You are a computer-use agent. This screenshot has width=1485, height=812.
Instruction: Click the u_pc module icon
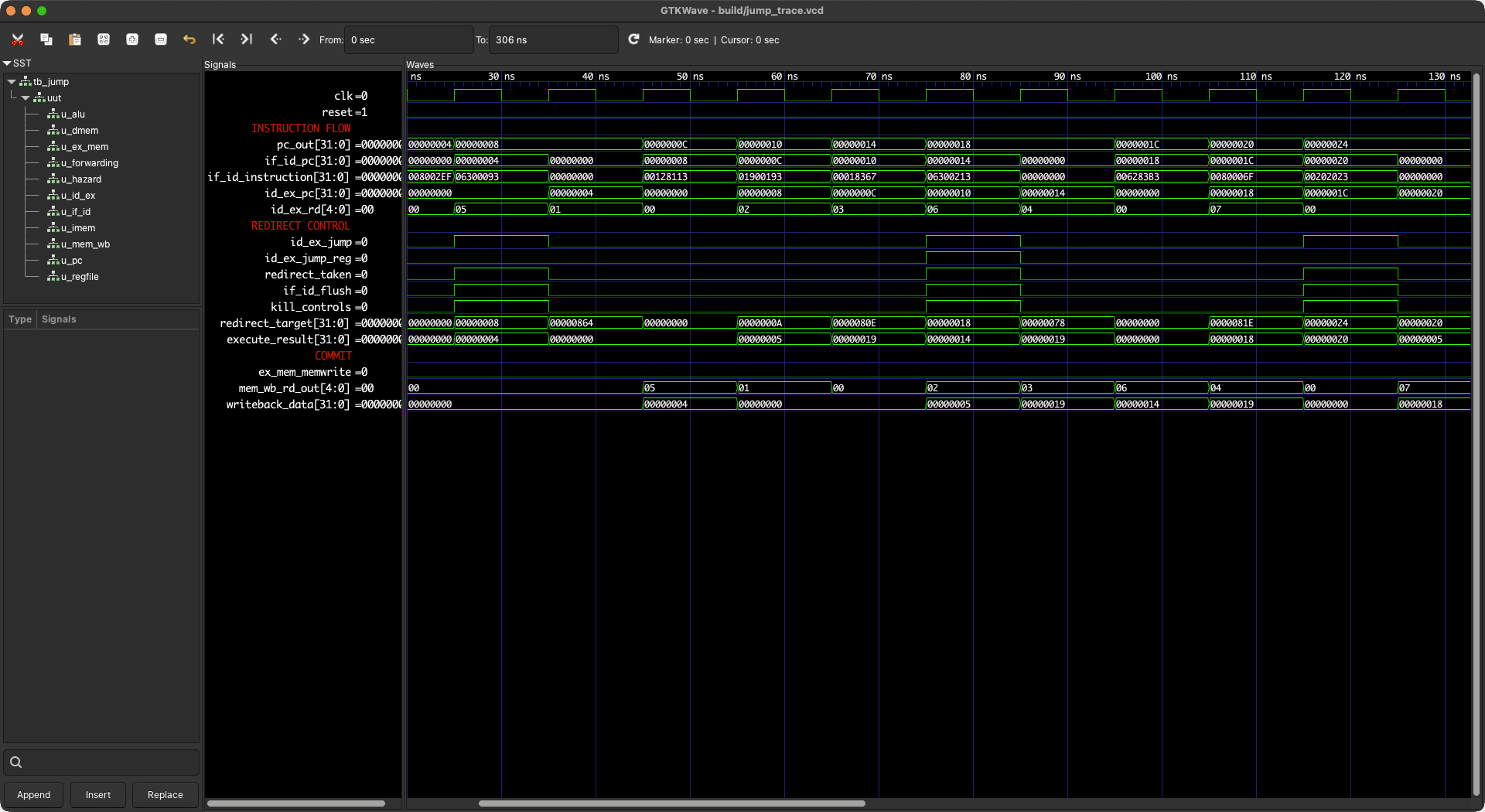point(53,261)
